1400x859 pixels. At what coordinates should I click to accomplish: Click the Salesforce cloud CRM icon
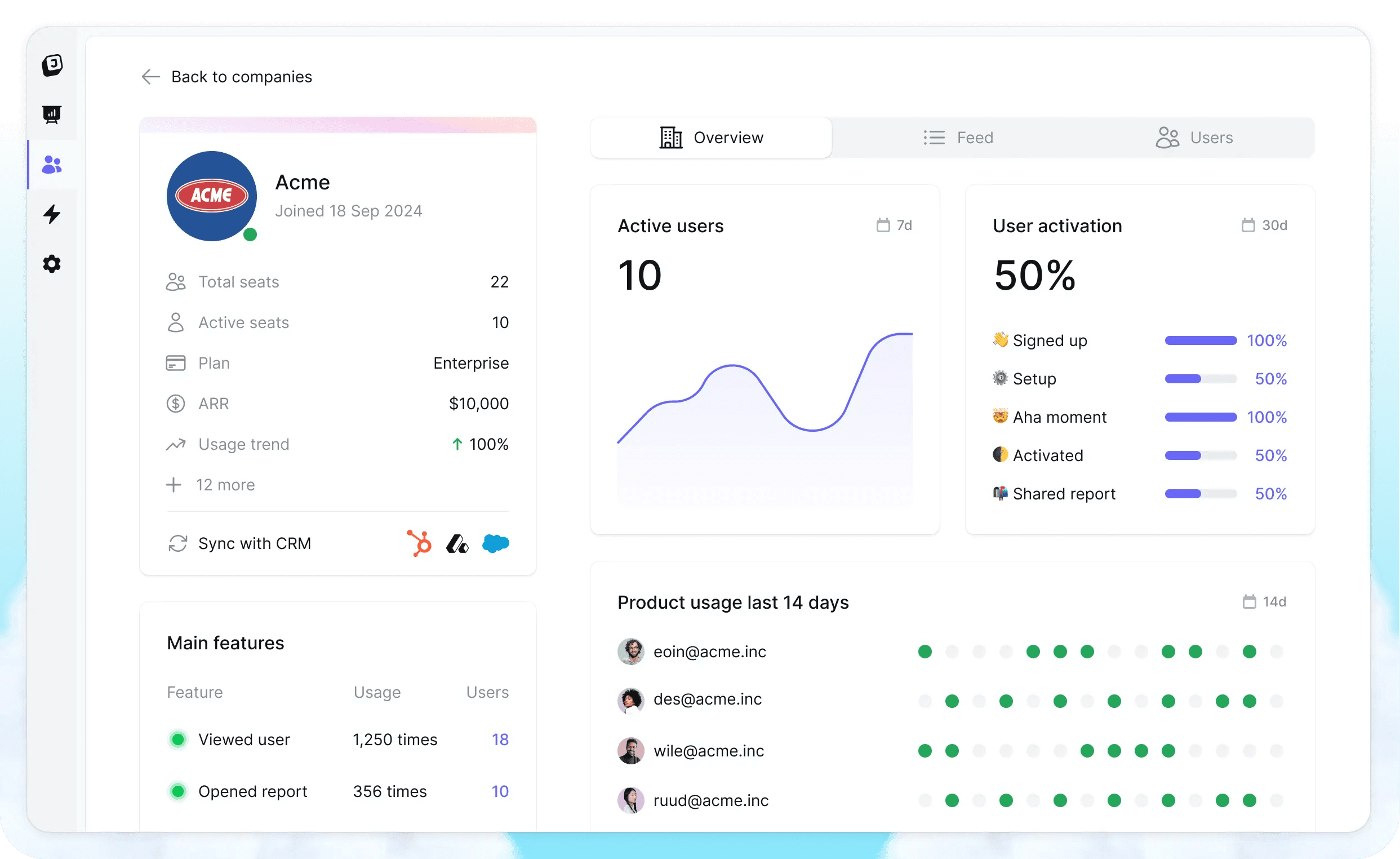click(x=495, y=543)
